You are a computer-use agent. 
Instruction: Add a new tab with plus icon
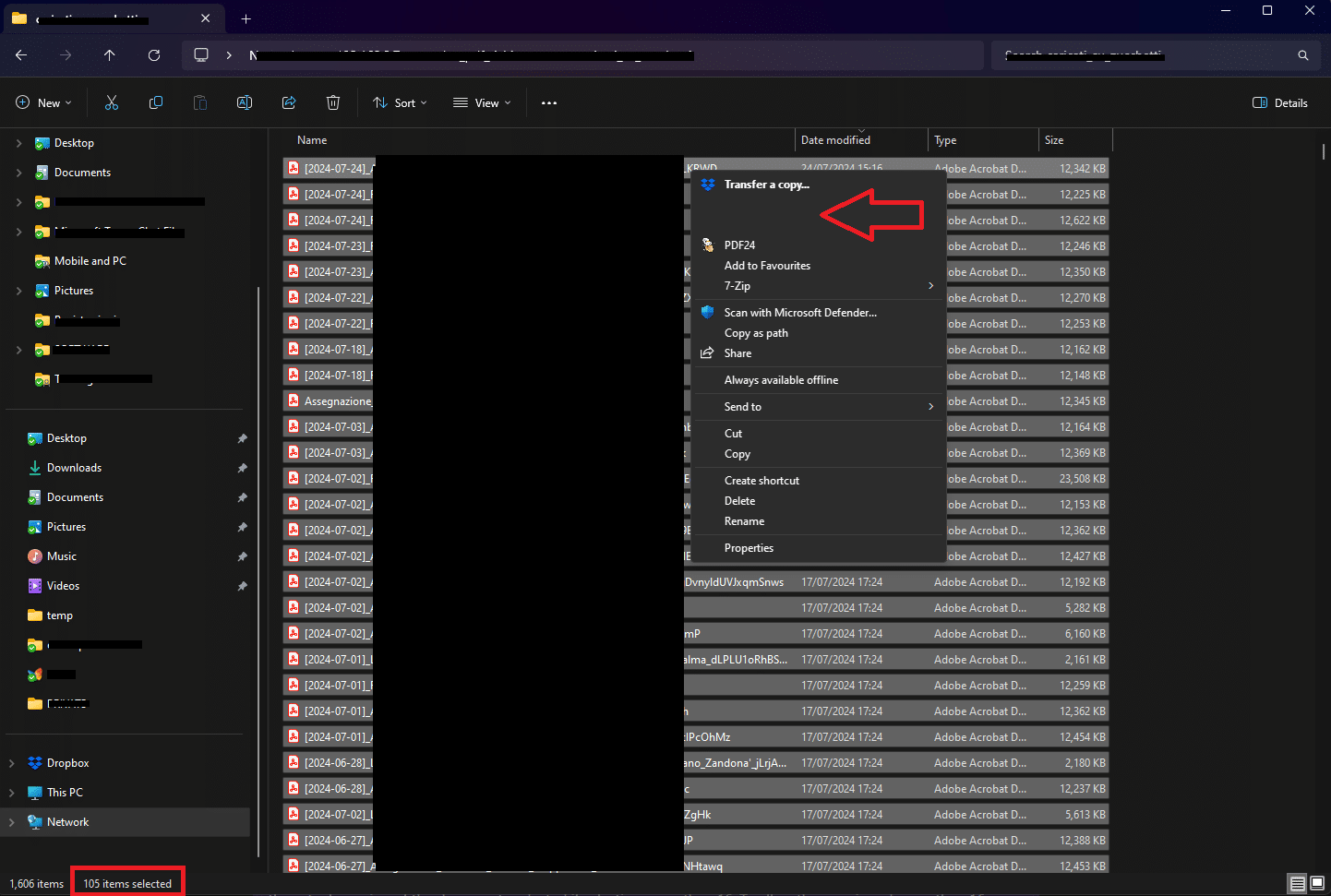pyautogui.click(x=246, y=18)
